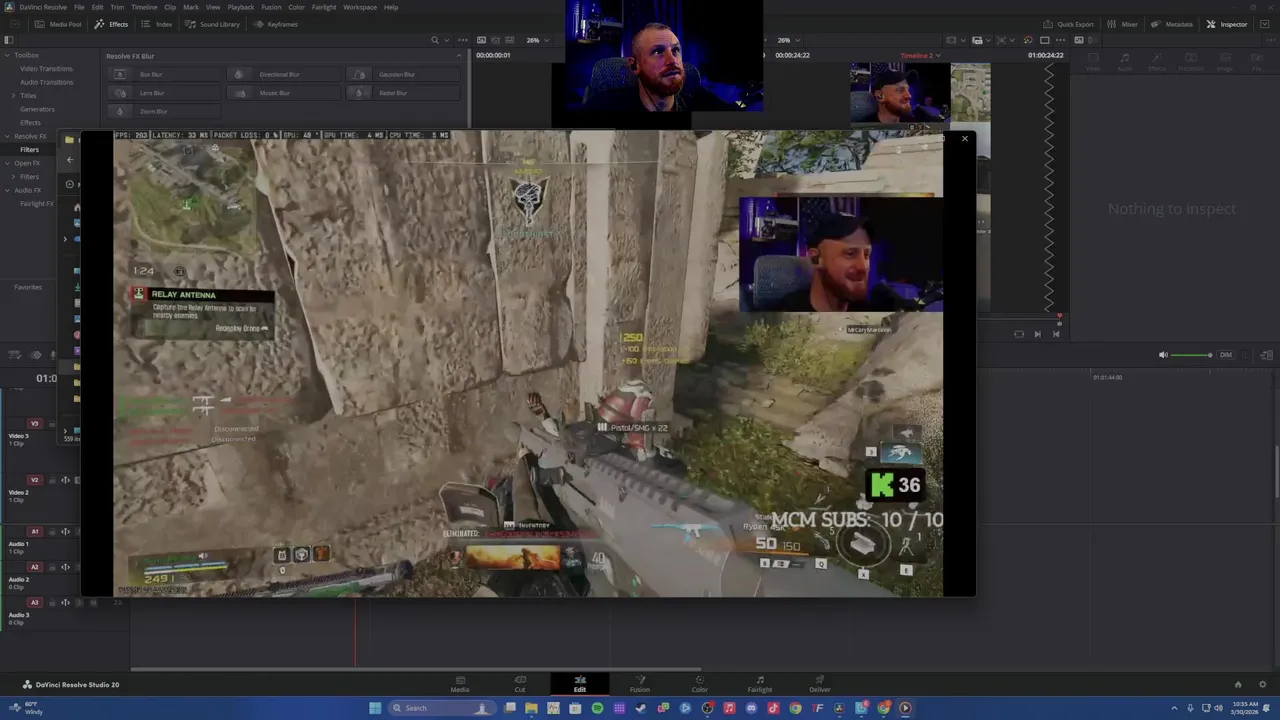
Task: Toggle the Inspector panel
Action: 1227,24
